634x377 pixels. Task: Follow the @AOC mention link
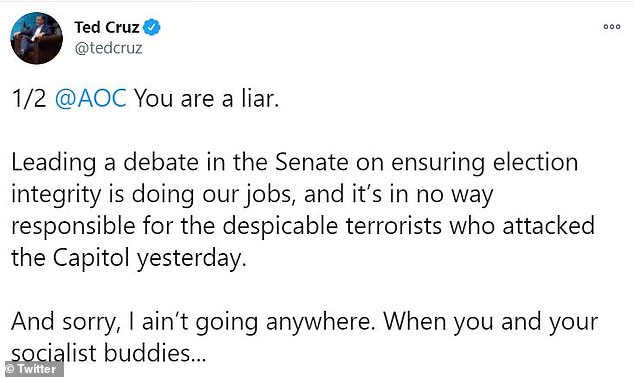(91, 98)
